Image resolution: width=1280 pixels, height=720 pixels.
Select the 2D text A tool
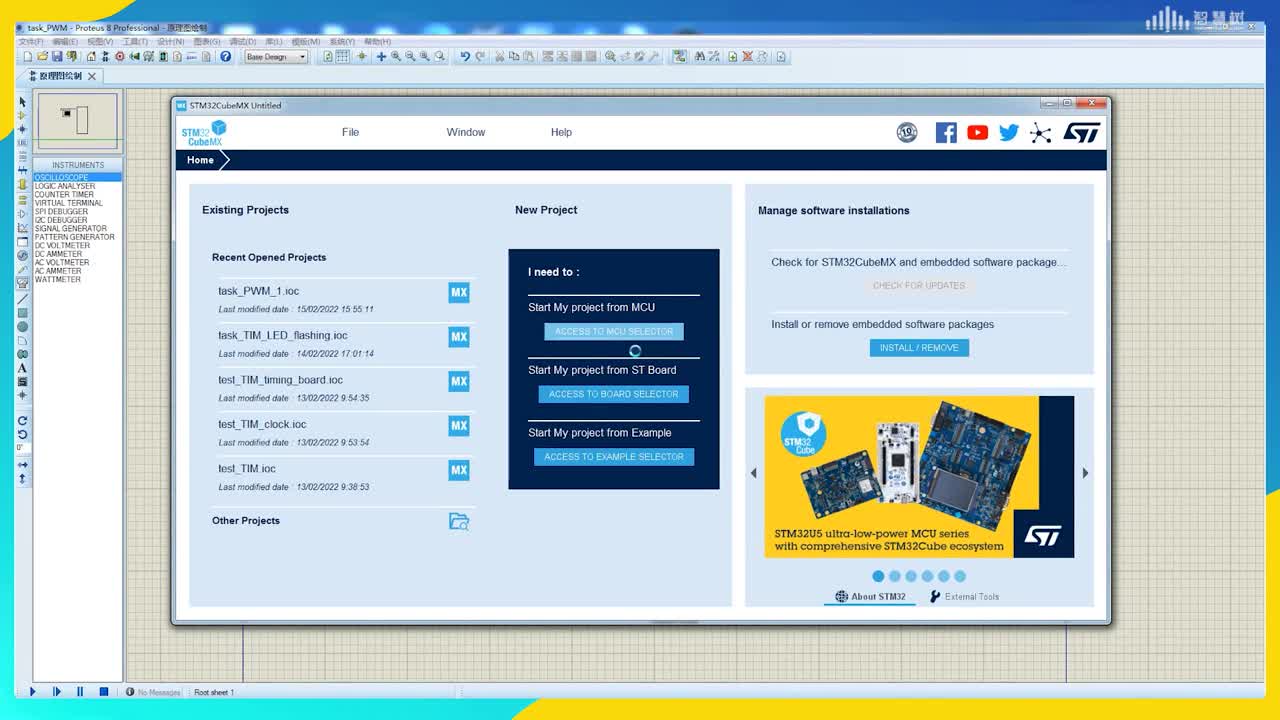coord(22,368)
